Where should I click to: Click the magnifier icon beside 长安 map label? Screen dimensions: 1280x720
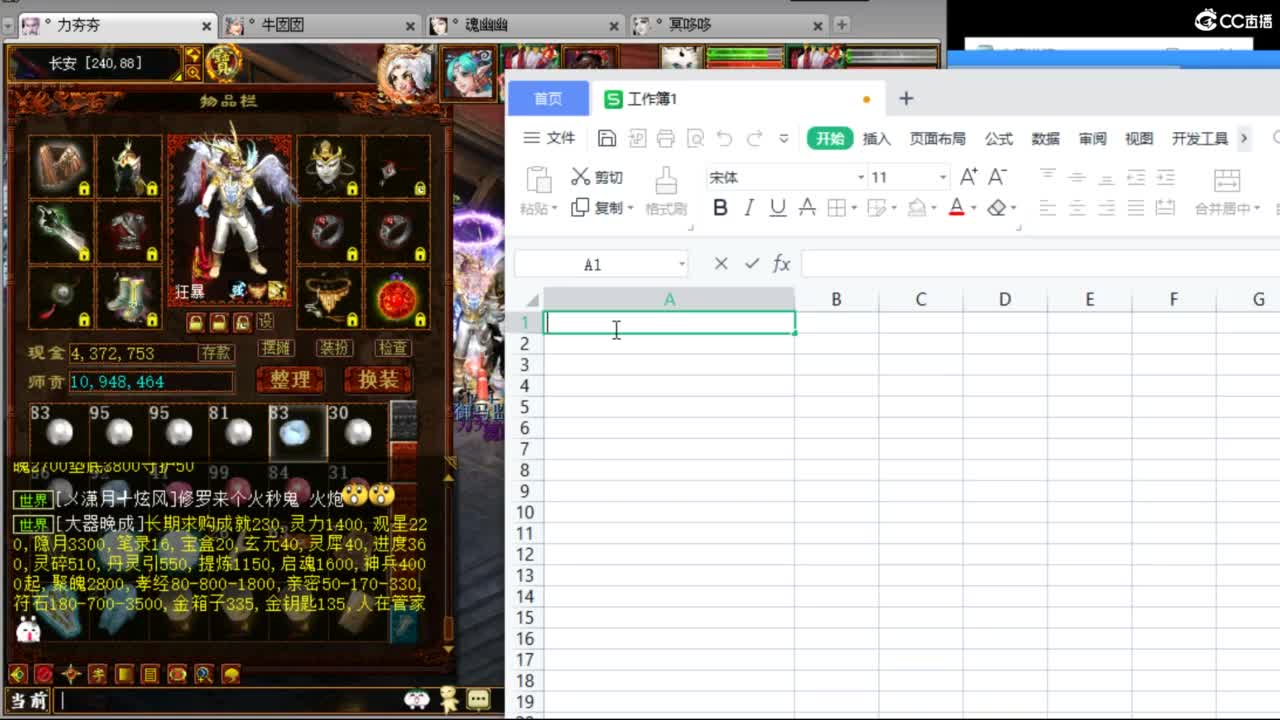click(193, 71)
